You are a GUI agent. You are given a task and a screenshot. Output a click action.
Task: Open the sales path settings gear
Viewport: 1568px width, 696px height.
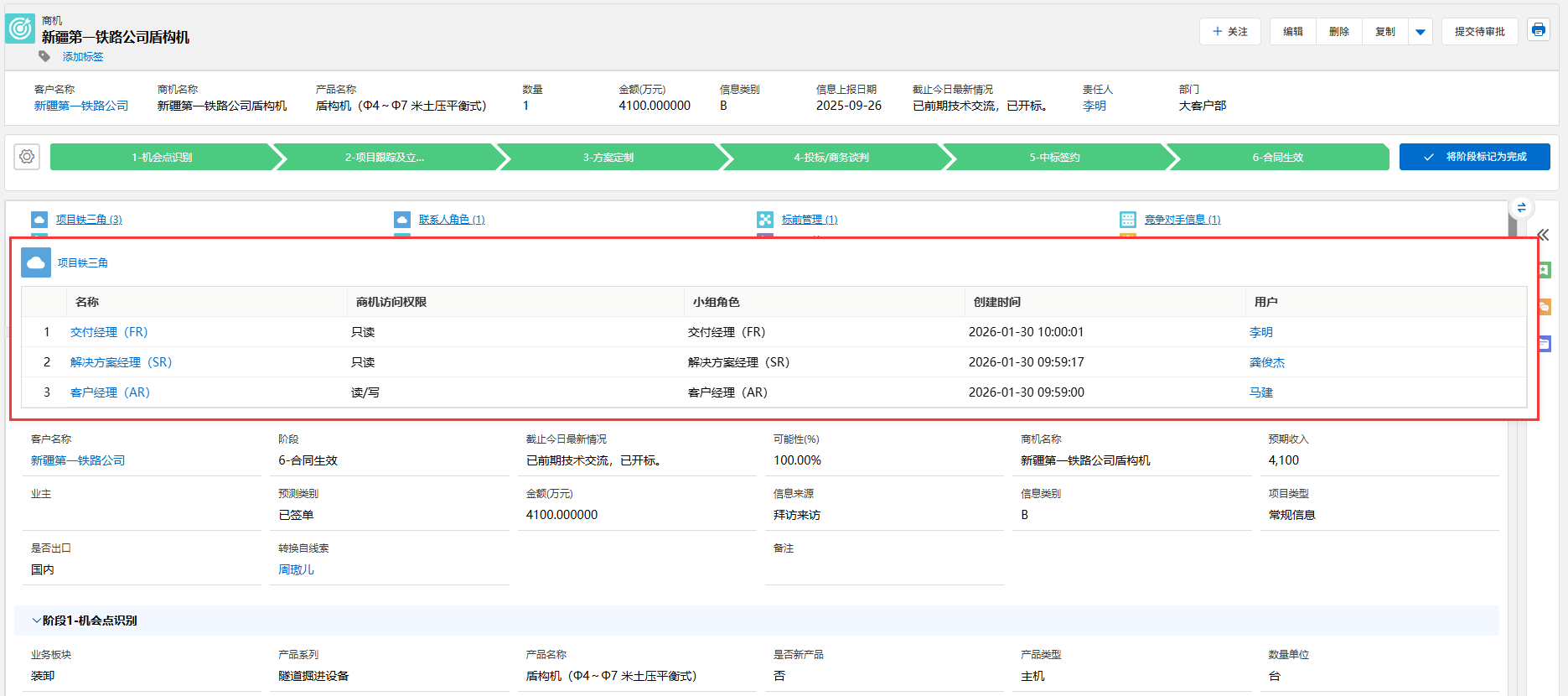point(27,157)
